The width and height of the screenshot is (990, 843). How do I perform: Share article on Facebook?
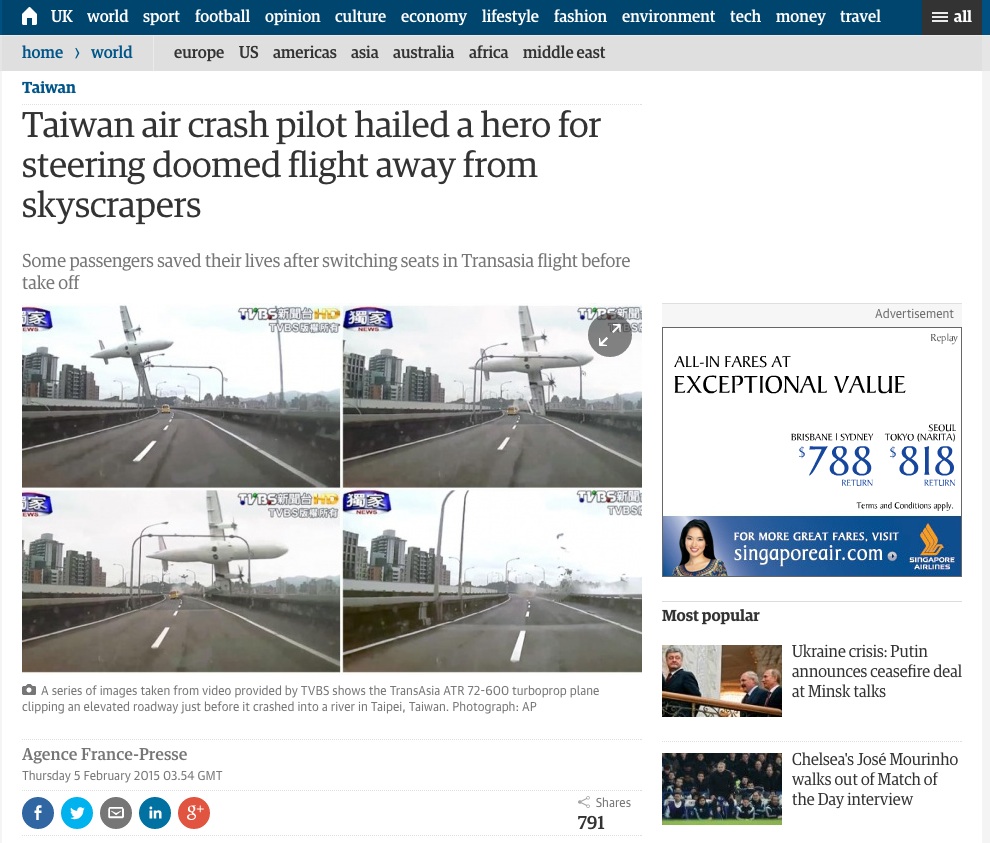point(38,813)
